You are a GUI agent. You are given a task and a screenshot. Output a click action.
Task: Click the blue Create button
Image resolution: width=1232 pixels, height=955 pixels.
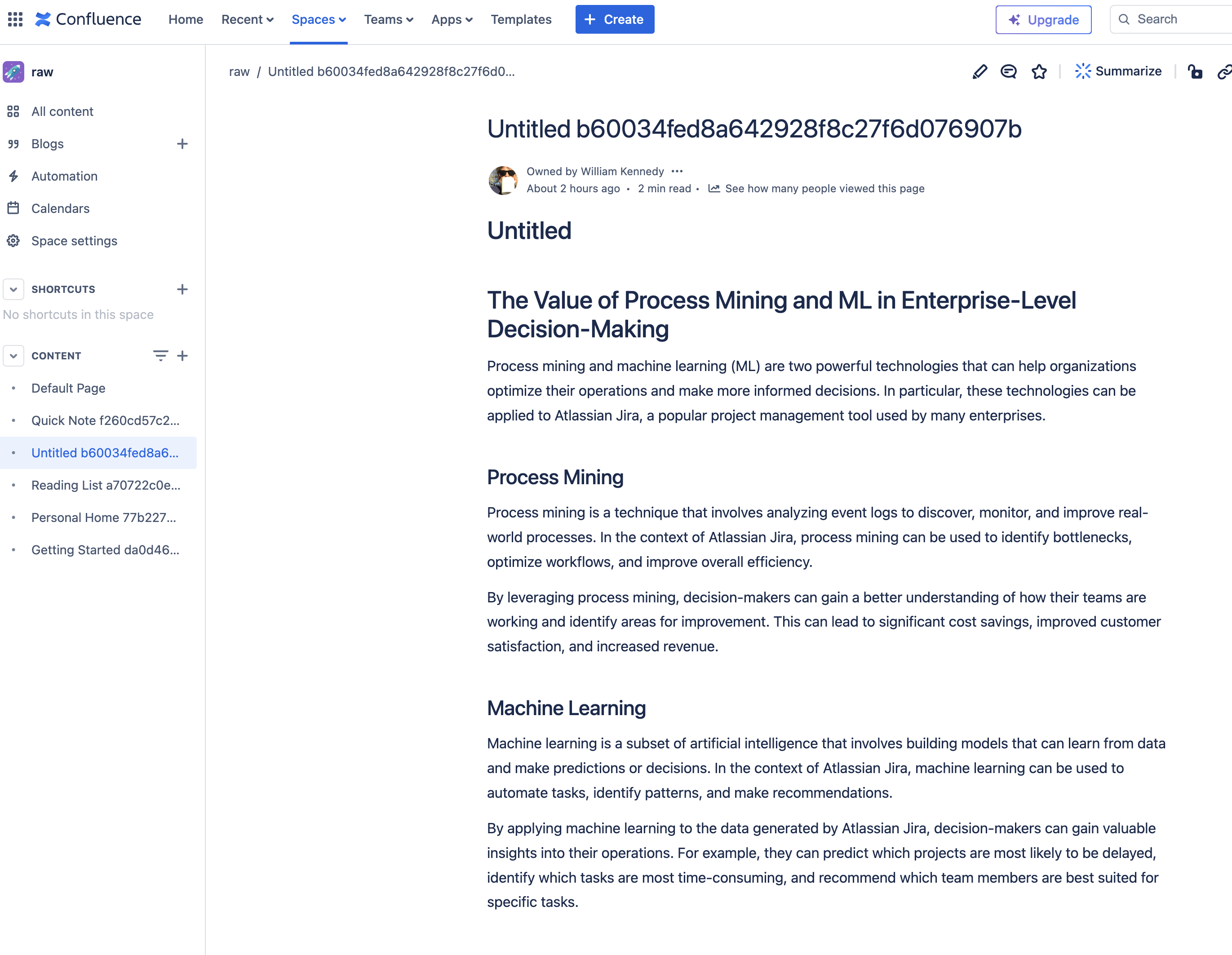click(614, 19)
